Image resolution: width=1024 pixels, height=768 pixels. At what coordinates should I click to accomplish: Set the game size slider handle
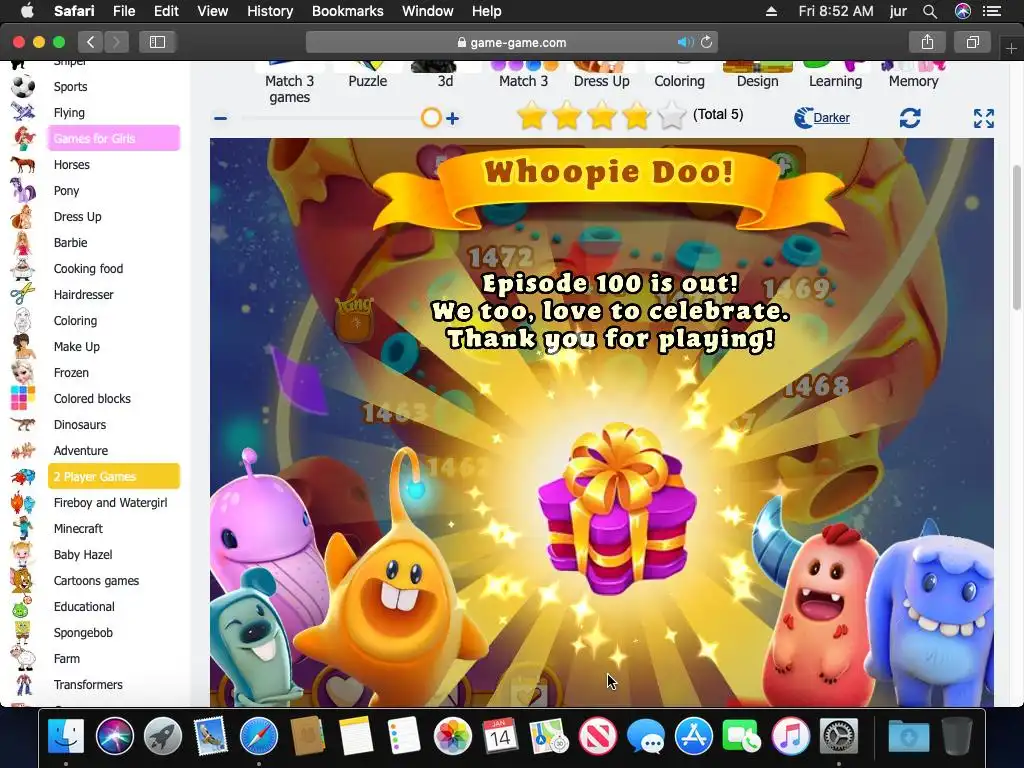[431, 118]
